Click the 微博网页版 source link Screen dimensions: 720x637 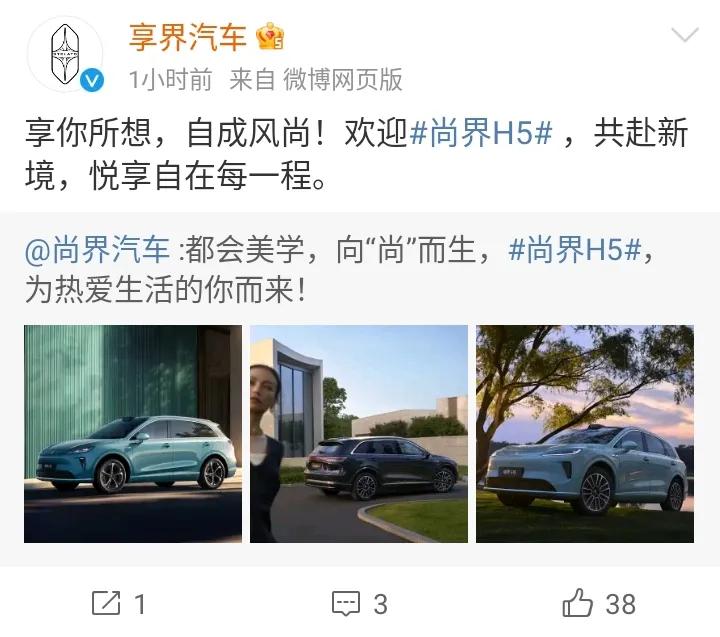[x=343, y=79]
